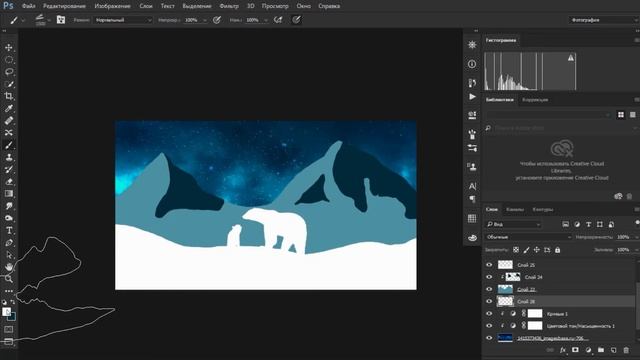The width and height of the screenshot is (640, 360).
Task: Open the Редактирование menu
Action: (64, 6)
